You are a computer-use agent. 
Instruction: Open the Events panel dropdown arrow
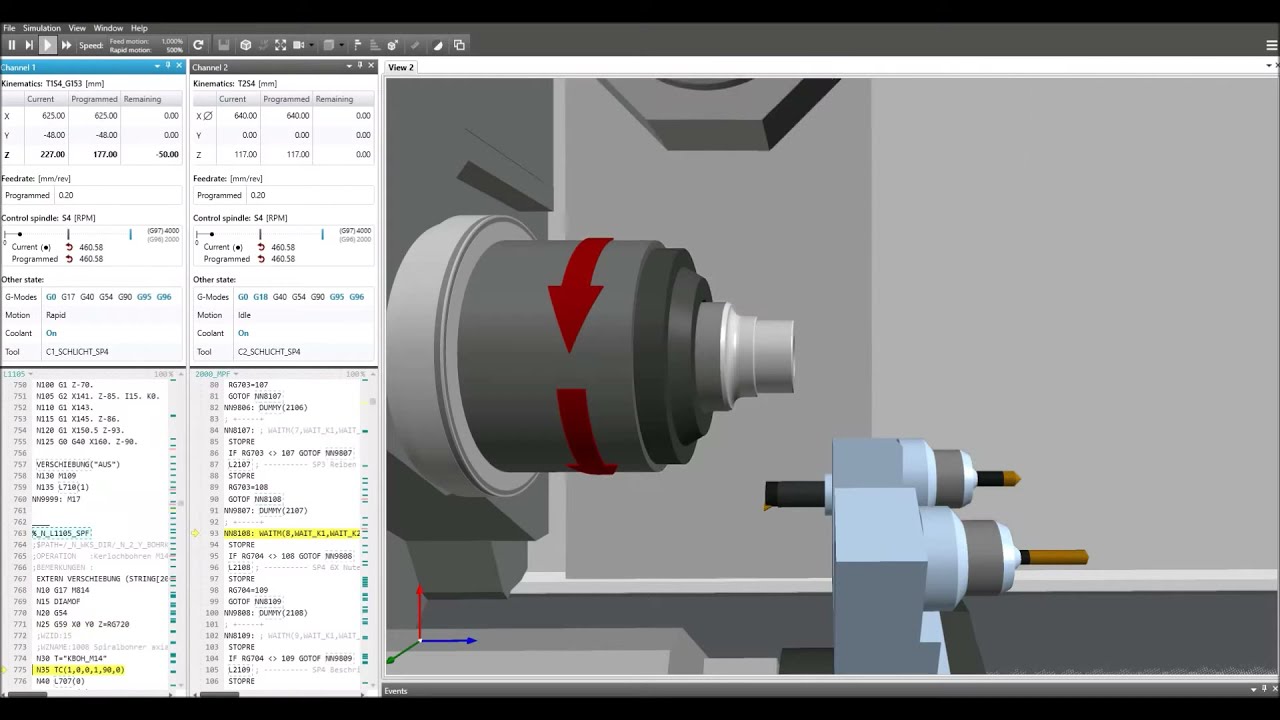(x=1253, y=689)
